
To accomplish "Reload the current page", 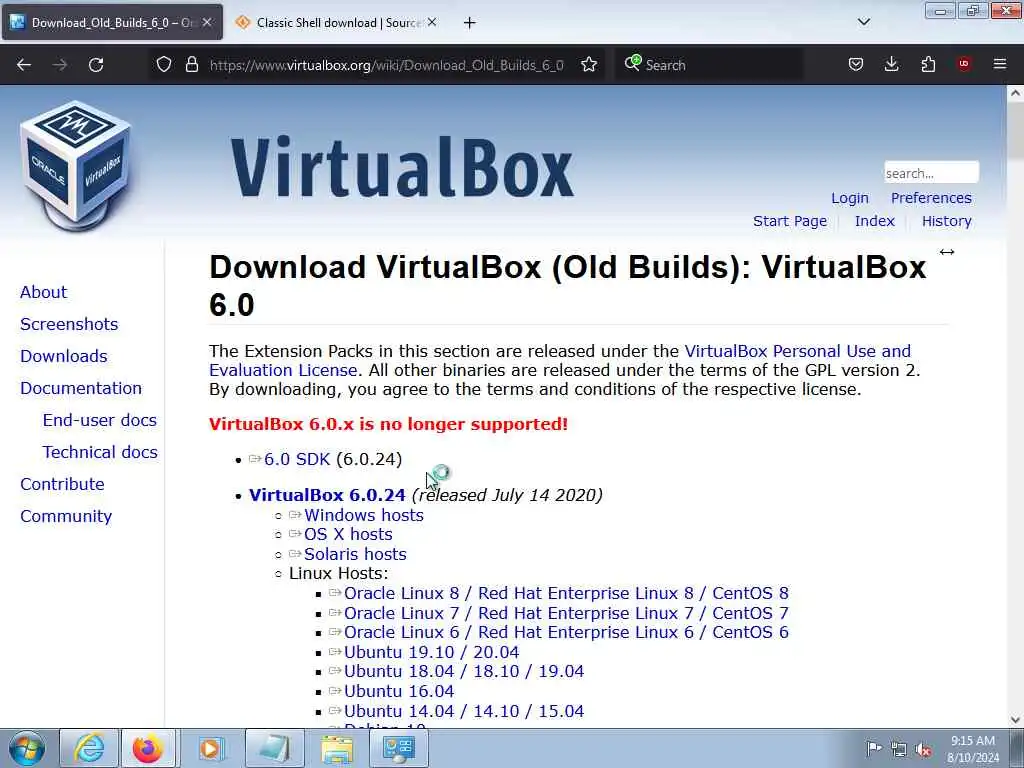I will pos(96,65).
